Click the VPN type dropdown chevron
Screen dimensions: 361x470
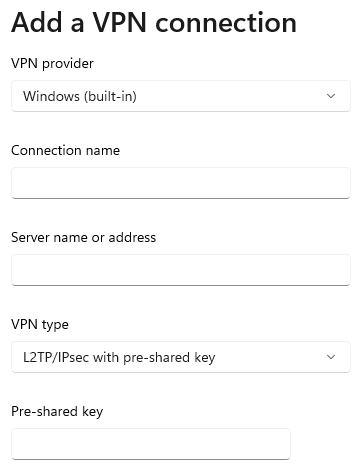pyautogui.click(x=331, y=357)
